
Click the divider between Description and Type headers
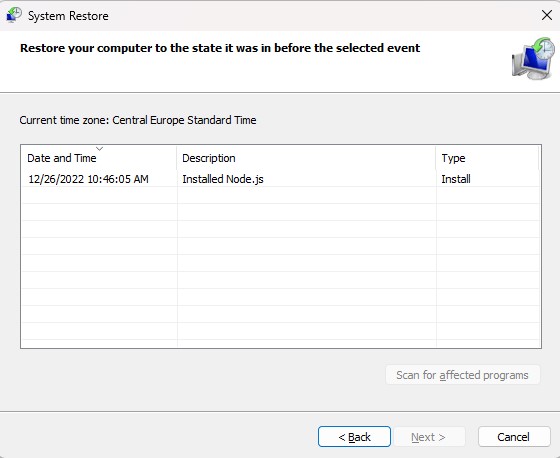point(436,158)
